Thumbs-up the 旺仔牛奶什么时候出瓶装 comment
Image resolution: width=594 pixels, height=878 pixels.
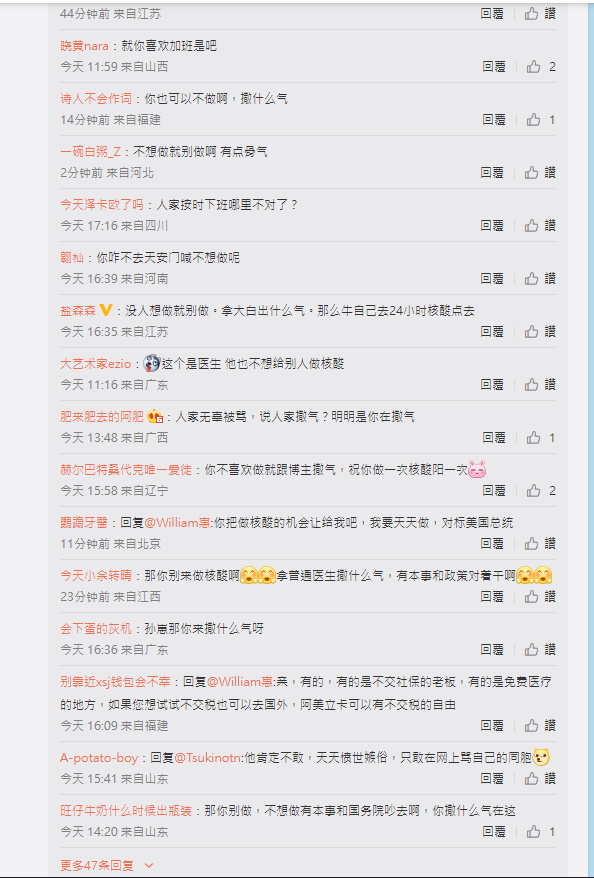pos(533,832)
